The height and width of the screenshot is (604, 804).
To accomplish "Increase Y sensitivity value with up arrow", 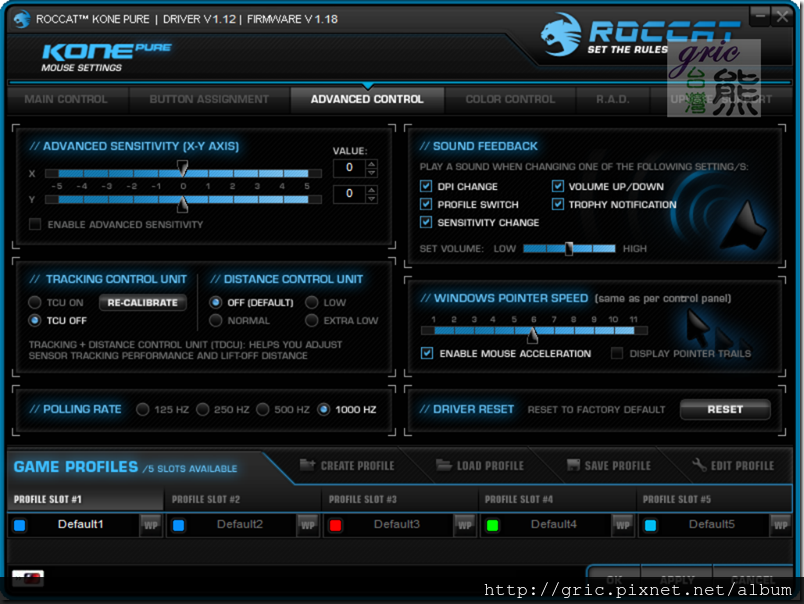I will [x=372, y=190].
